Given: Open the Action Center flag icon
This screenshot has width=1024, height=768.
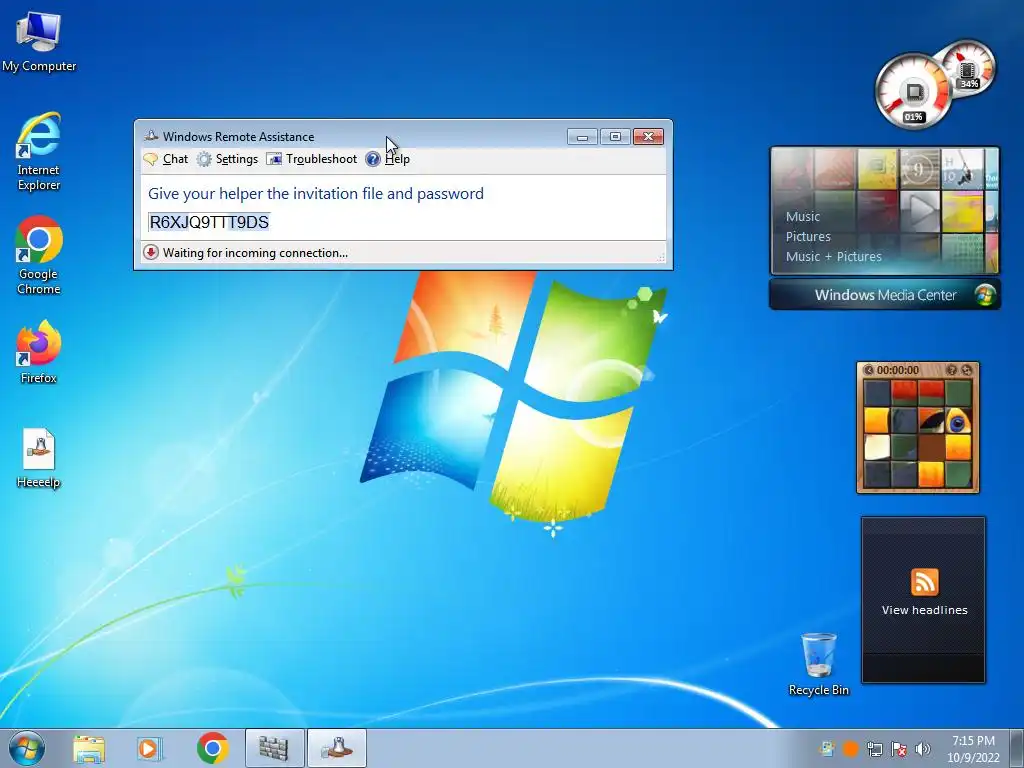Looking at the screenshot, I should tap(899, 749).
